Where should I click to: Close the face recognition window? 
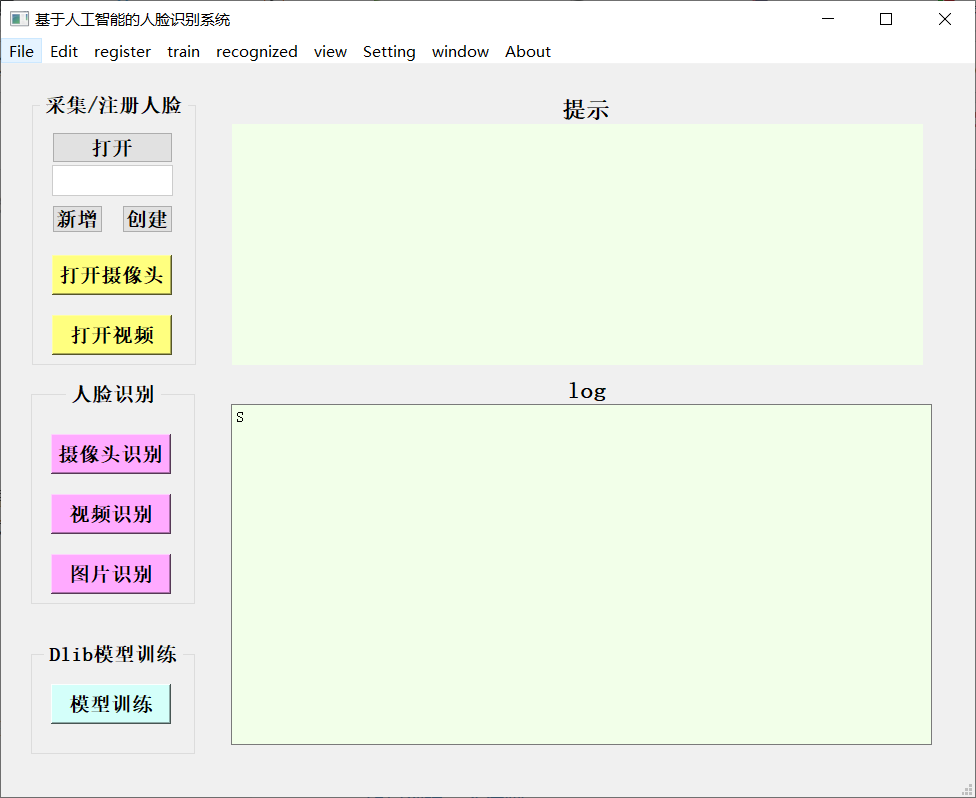[944, 19]
